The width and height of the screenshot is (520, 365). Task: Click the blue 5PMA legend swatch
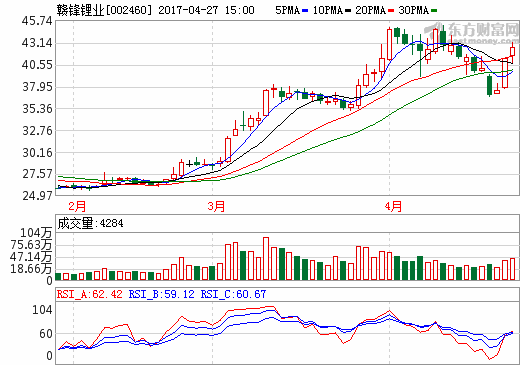305,11
